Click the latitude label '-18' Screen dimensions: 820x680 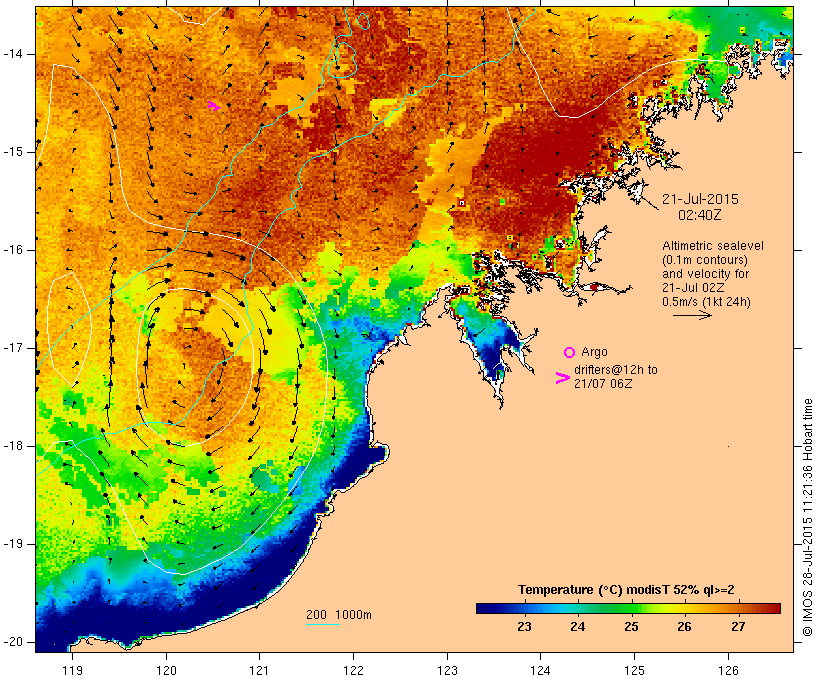13,446
